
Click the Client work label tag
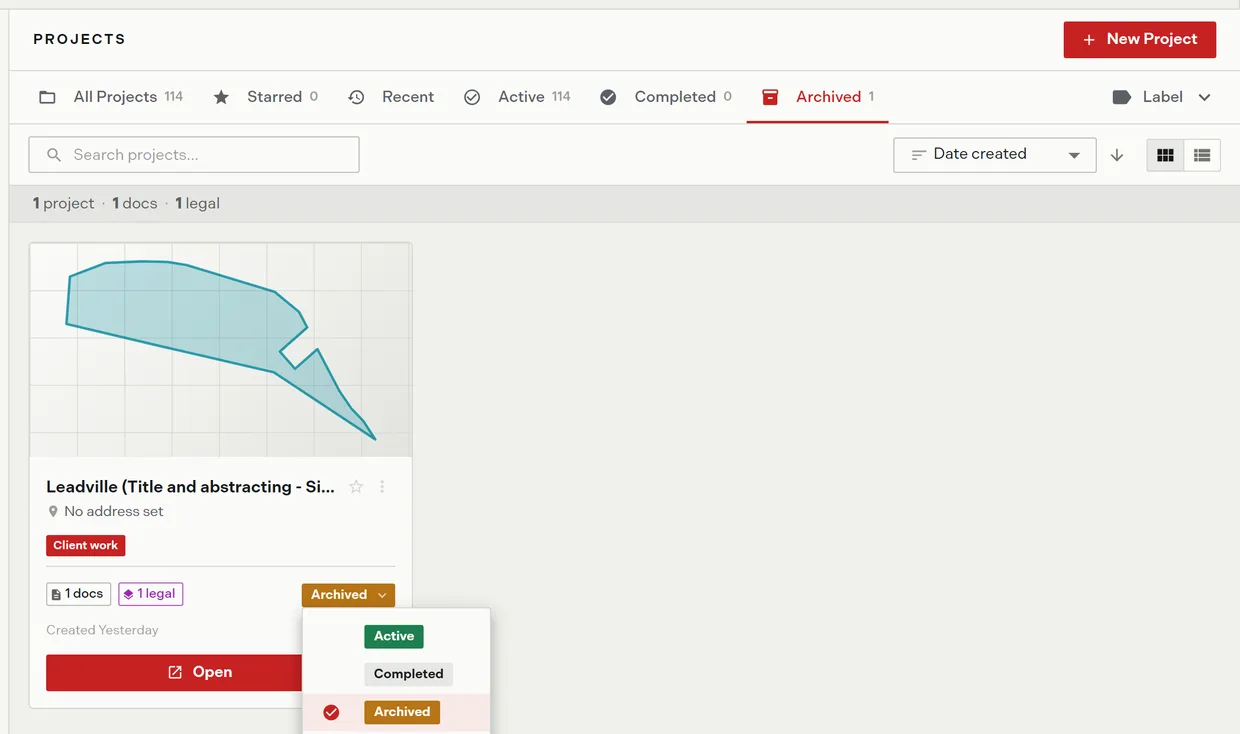tap(85, 545)
